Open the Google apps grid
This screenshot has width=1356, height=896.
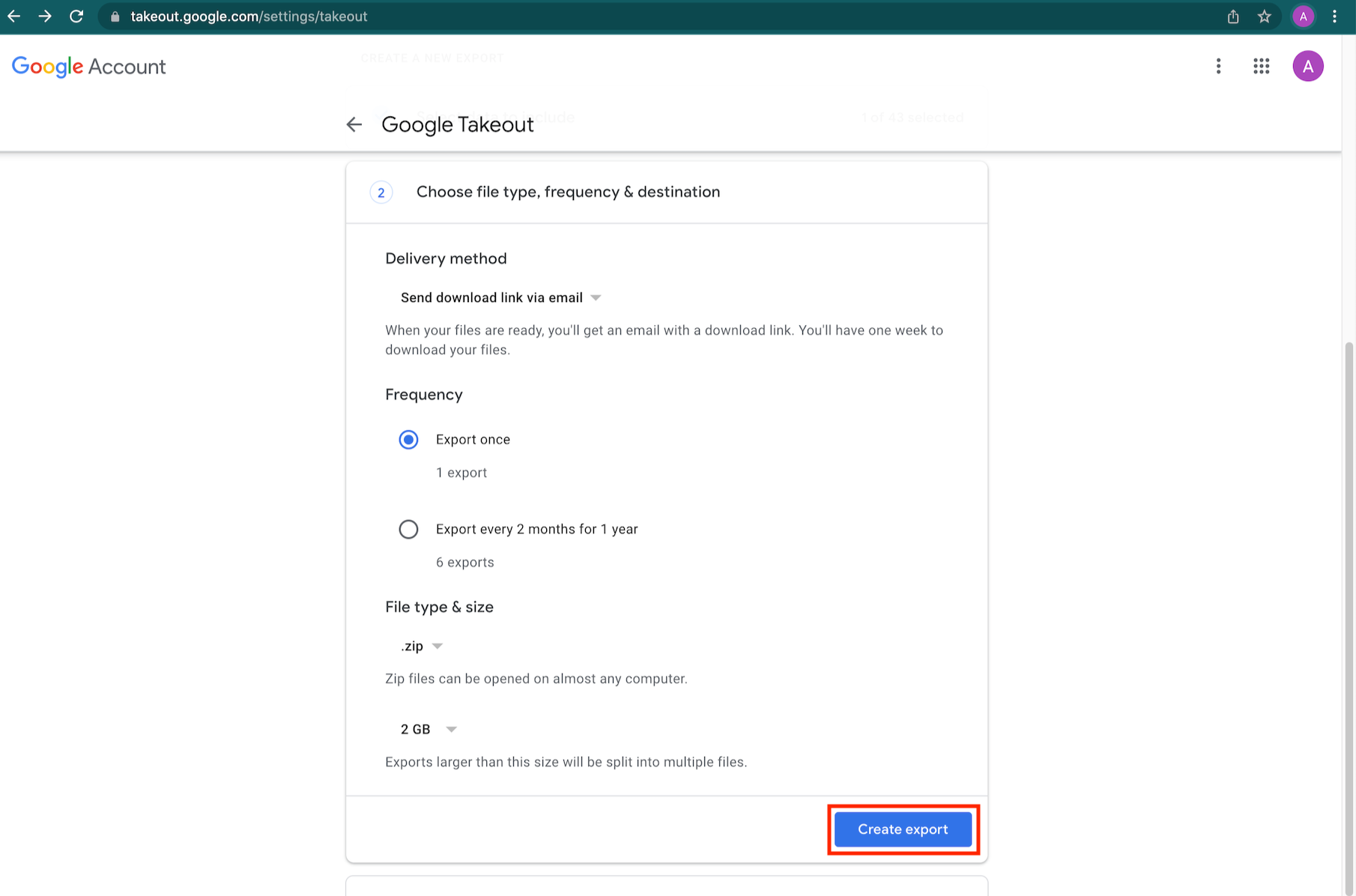(1262, 67)
